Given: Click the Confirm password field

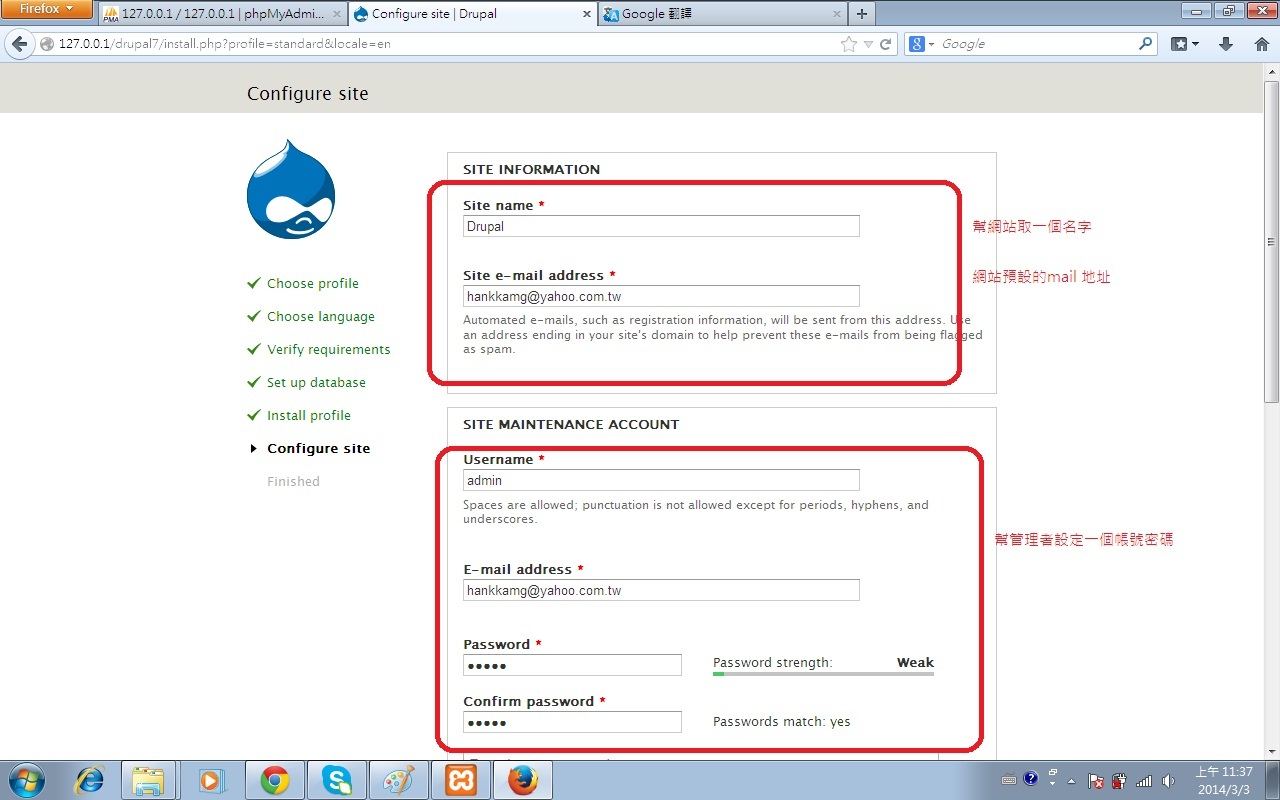Looking at the screenshot, I should 572,722.
